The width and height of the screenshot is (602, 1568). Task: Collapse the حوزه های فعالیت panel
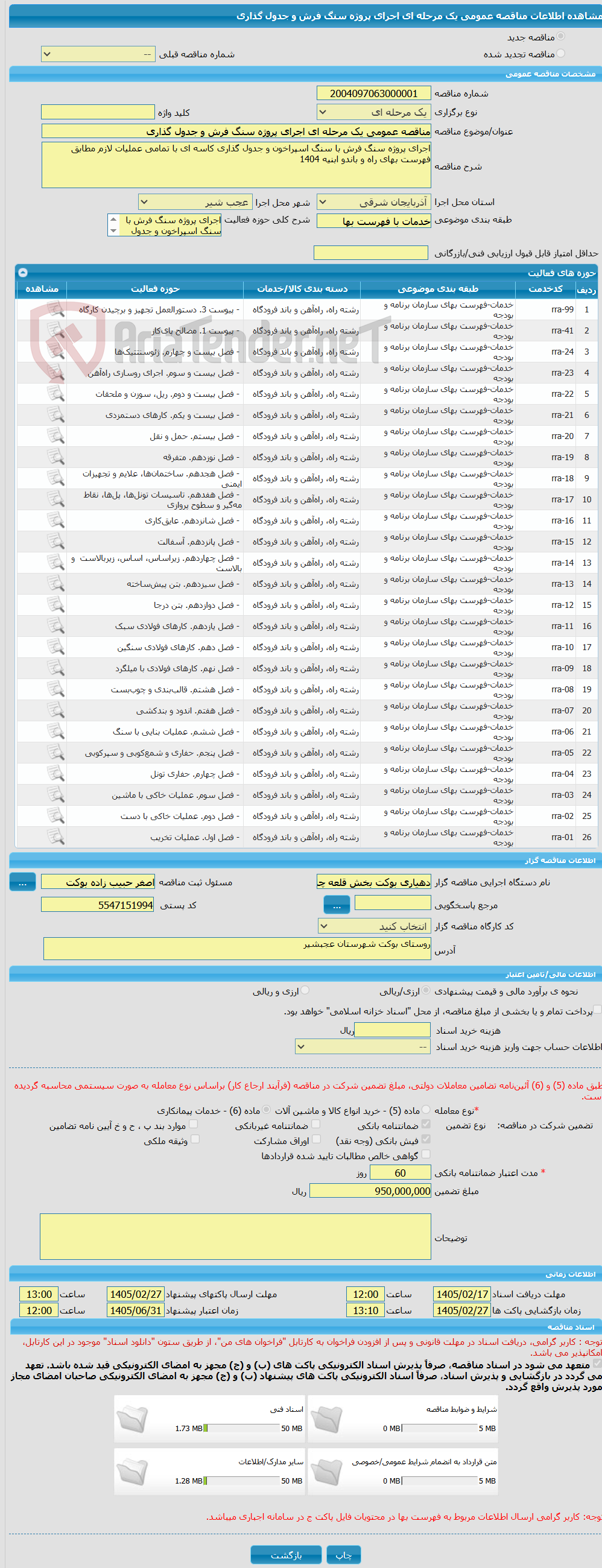[x=22, y=272]
